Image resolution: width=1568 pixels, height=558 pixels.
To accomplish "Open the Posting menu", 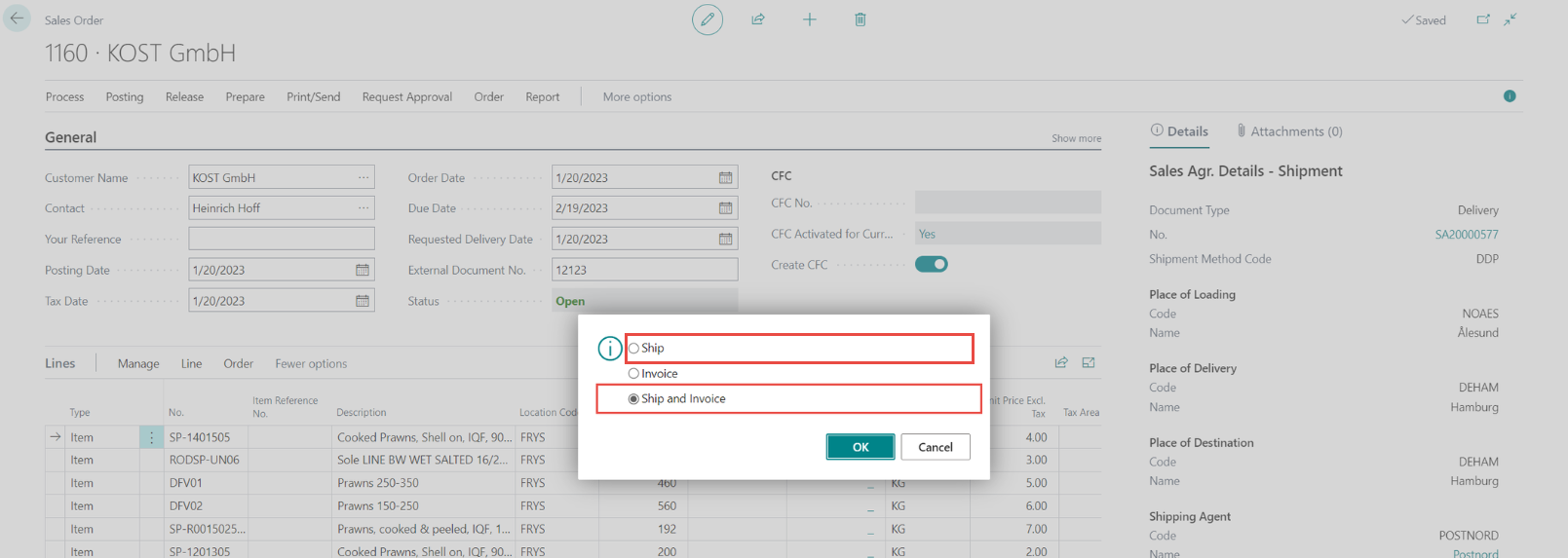I will click(x=125, y=97).
